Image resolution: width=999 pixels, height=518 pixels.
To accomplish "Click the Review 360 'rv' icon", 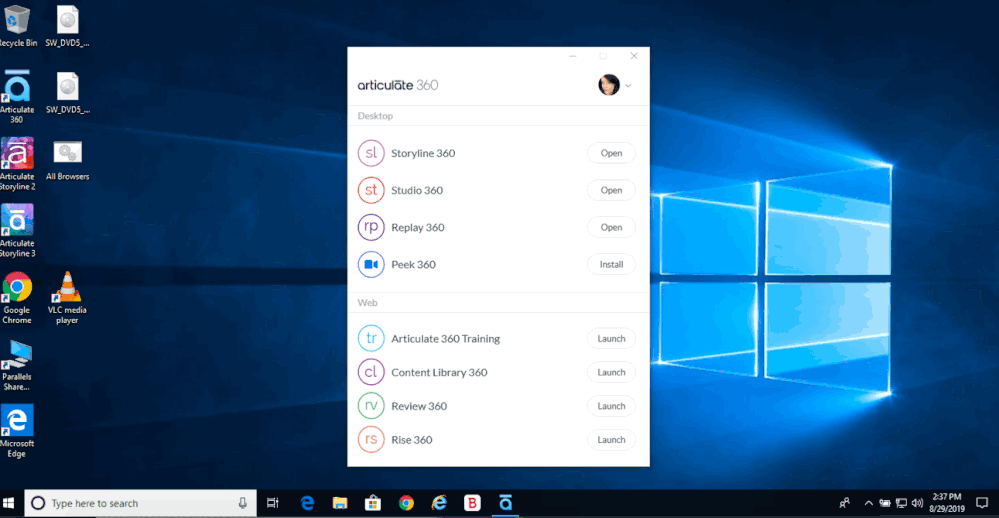I will pyautogui.click(x=371, y=406).
